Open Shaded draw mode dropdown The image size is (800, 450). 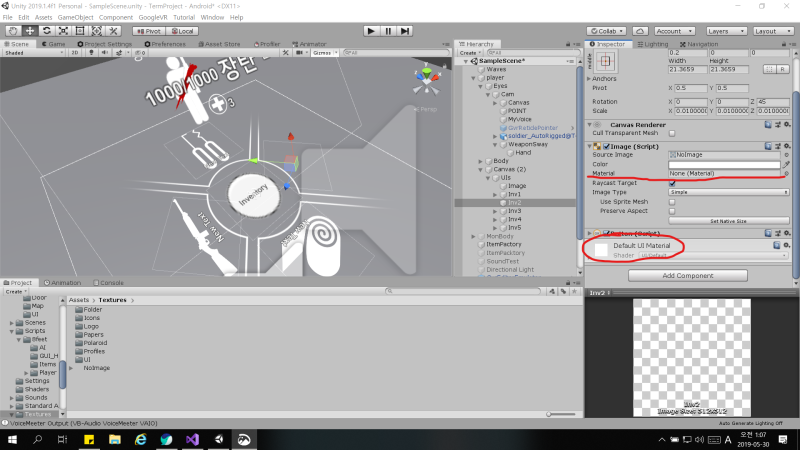click(x=34, y=53)
